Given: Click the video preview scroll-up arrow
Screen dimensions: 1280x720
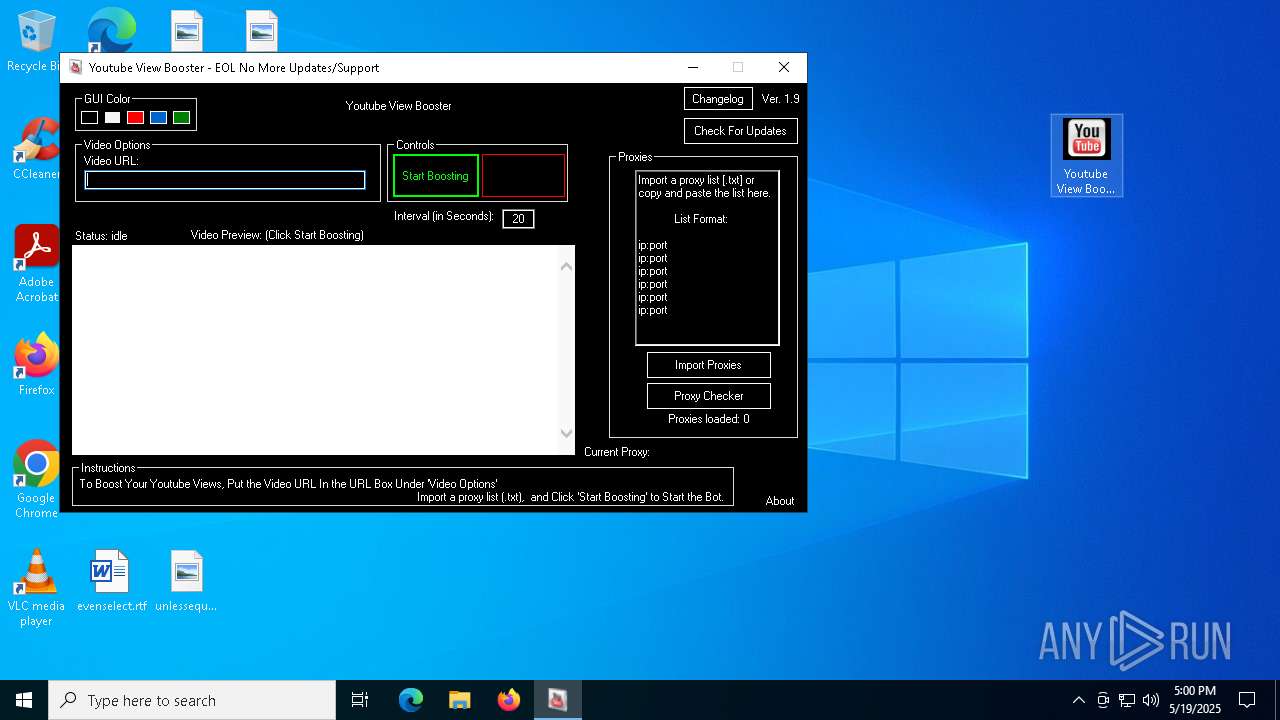Looking at the screenshot, I should (567, 266).
